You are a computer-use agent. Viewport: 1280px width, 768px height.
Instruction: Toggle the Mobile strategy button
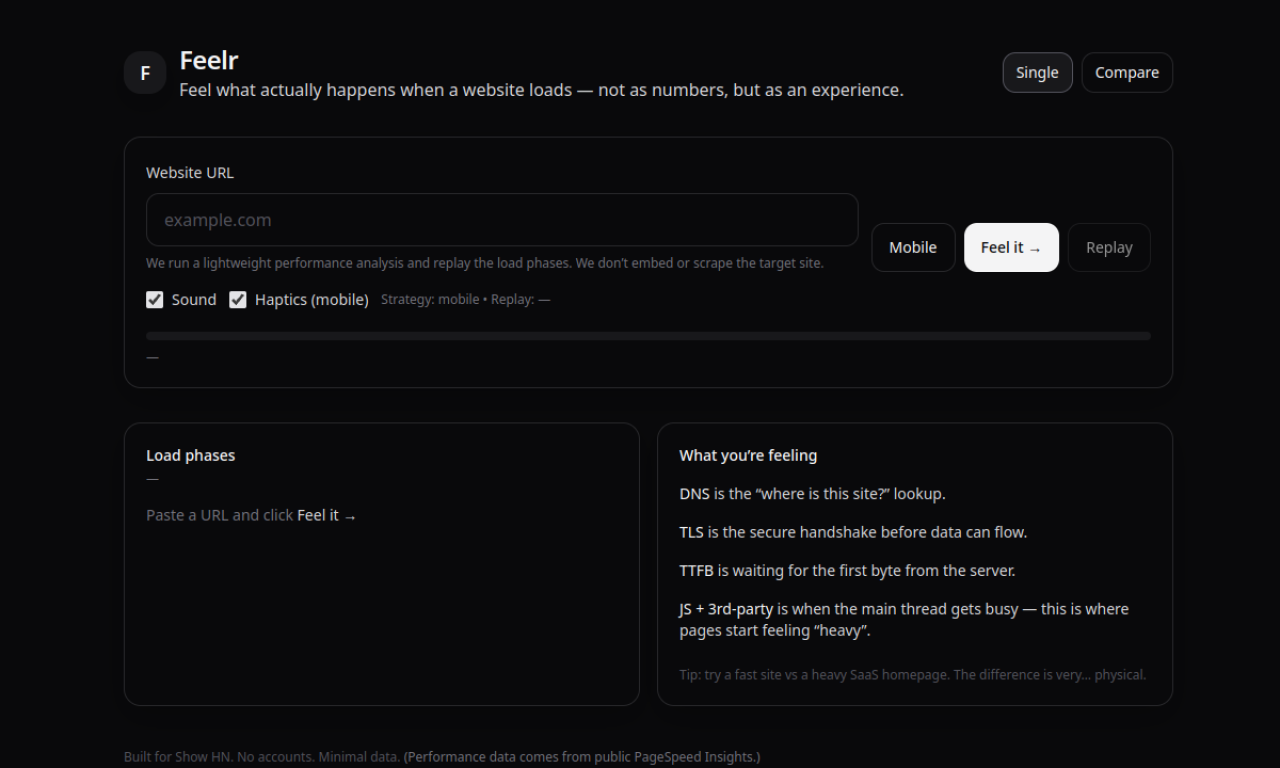pos(913,248)
